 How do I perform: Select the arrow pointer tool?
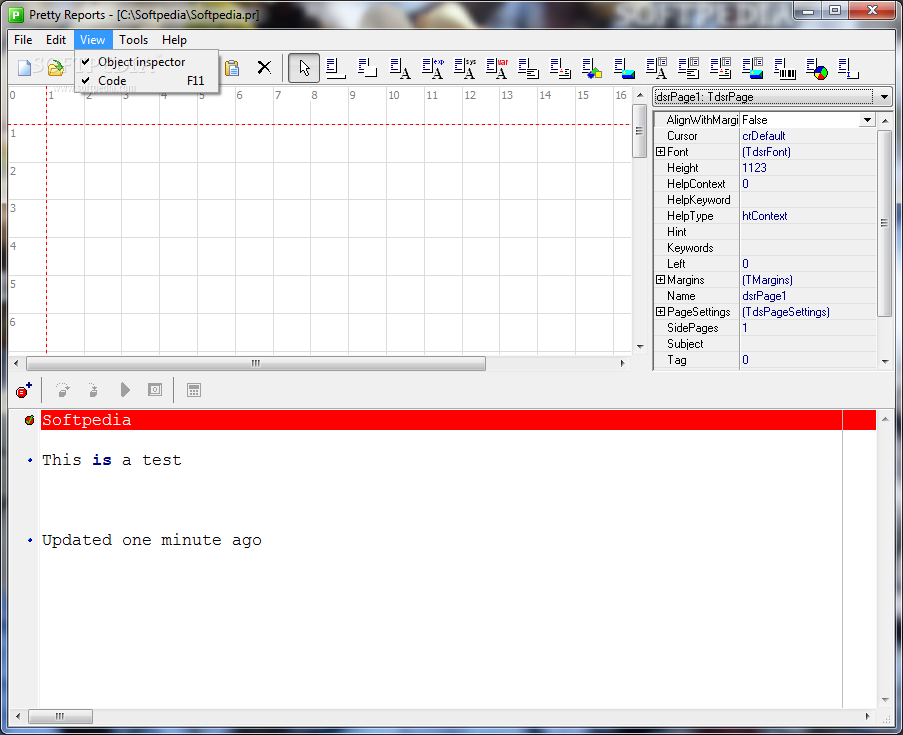coord(303,68)
